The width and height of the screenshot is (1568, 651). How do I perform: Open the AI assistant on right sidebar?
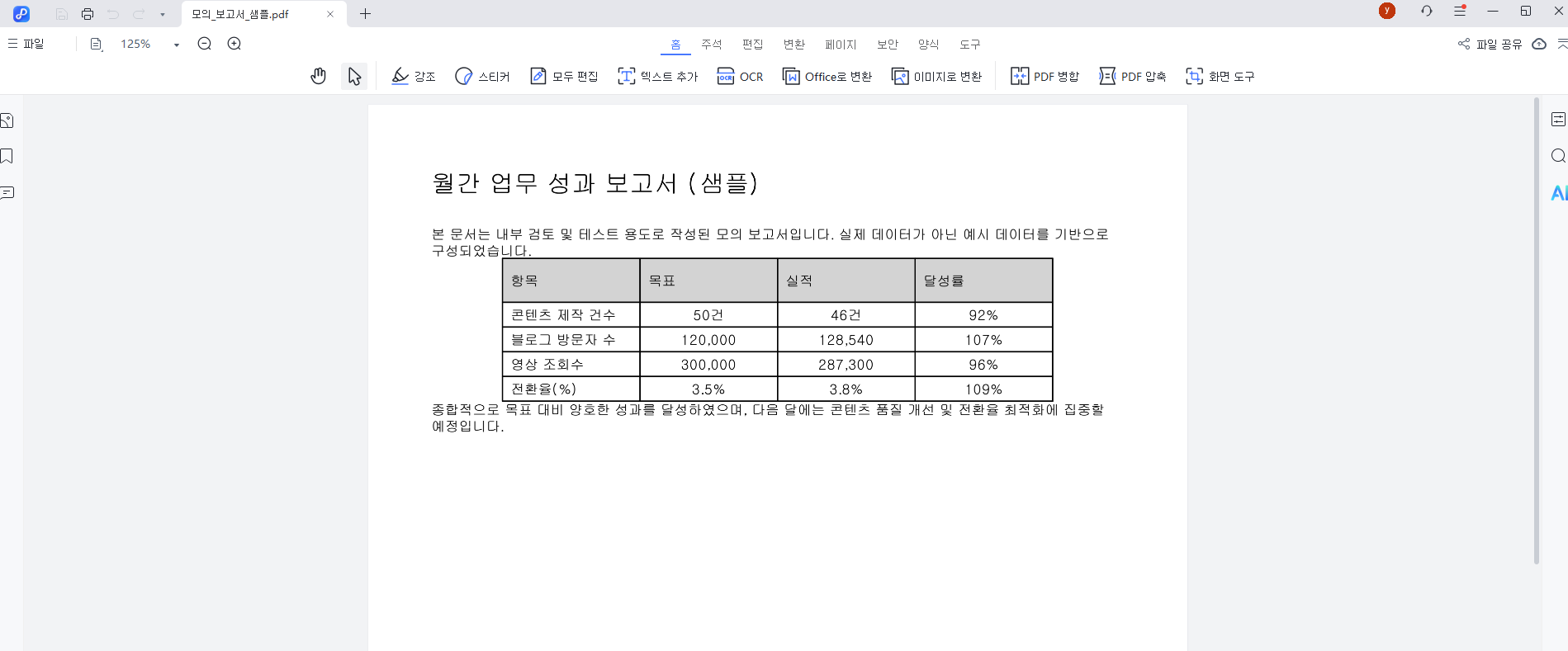1559,193
